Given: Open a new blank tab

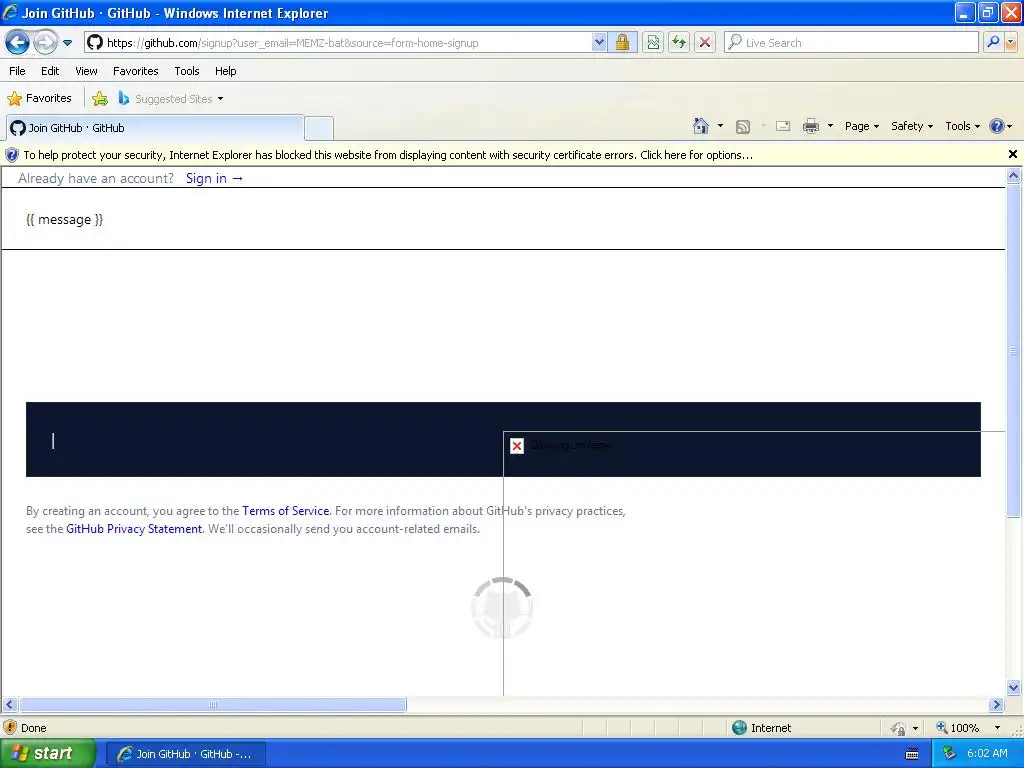Looking at the screenshot, I should coord(319,128).
